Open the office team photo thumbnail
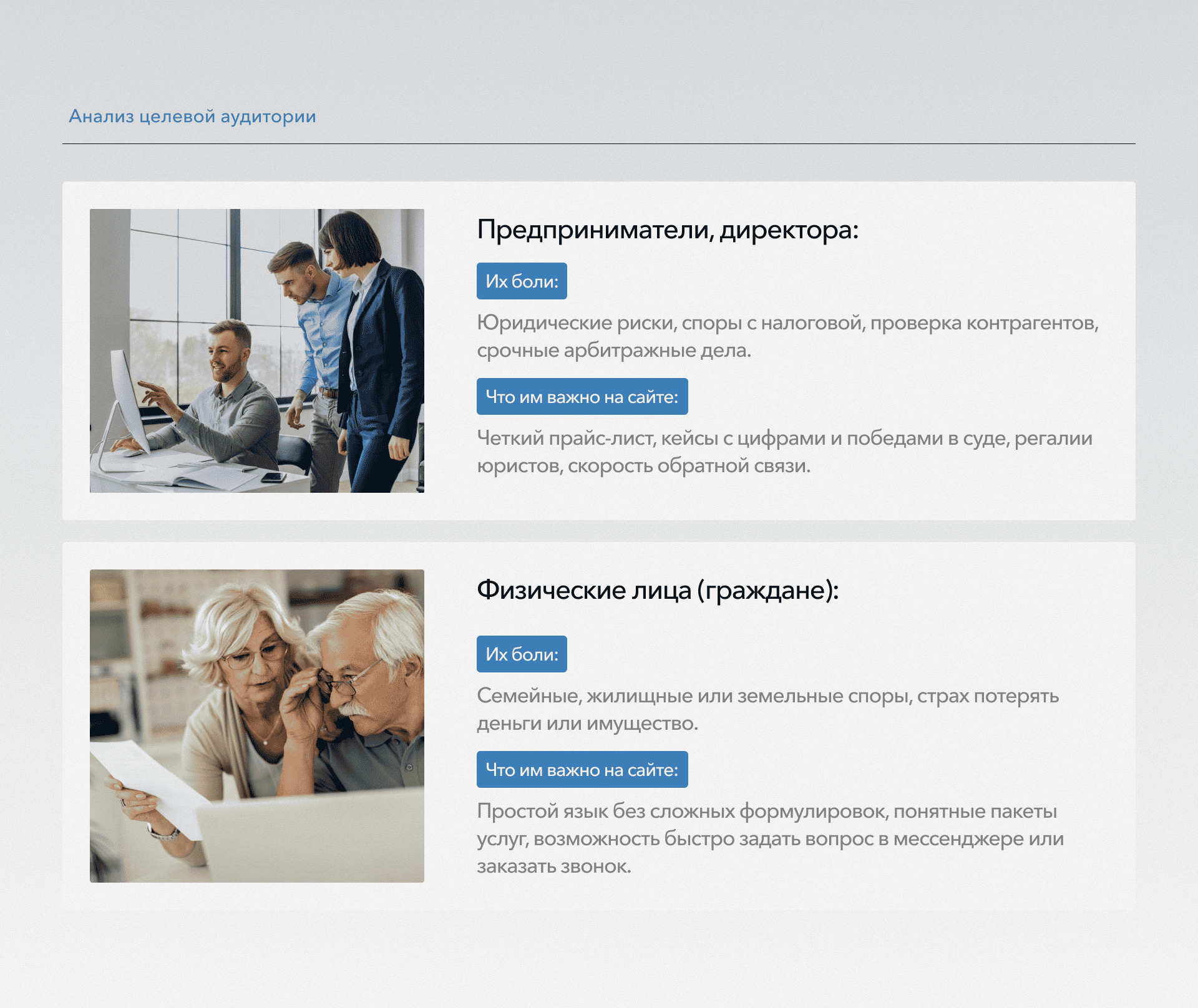The image size is (1198, 1008). [x=257, y=351]
